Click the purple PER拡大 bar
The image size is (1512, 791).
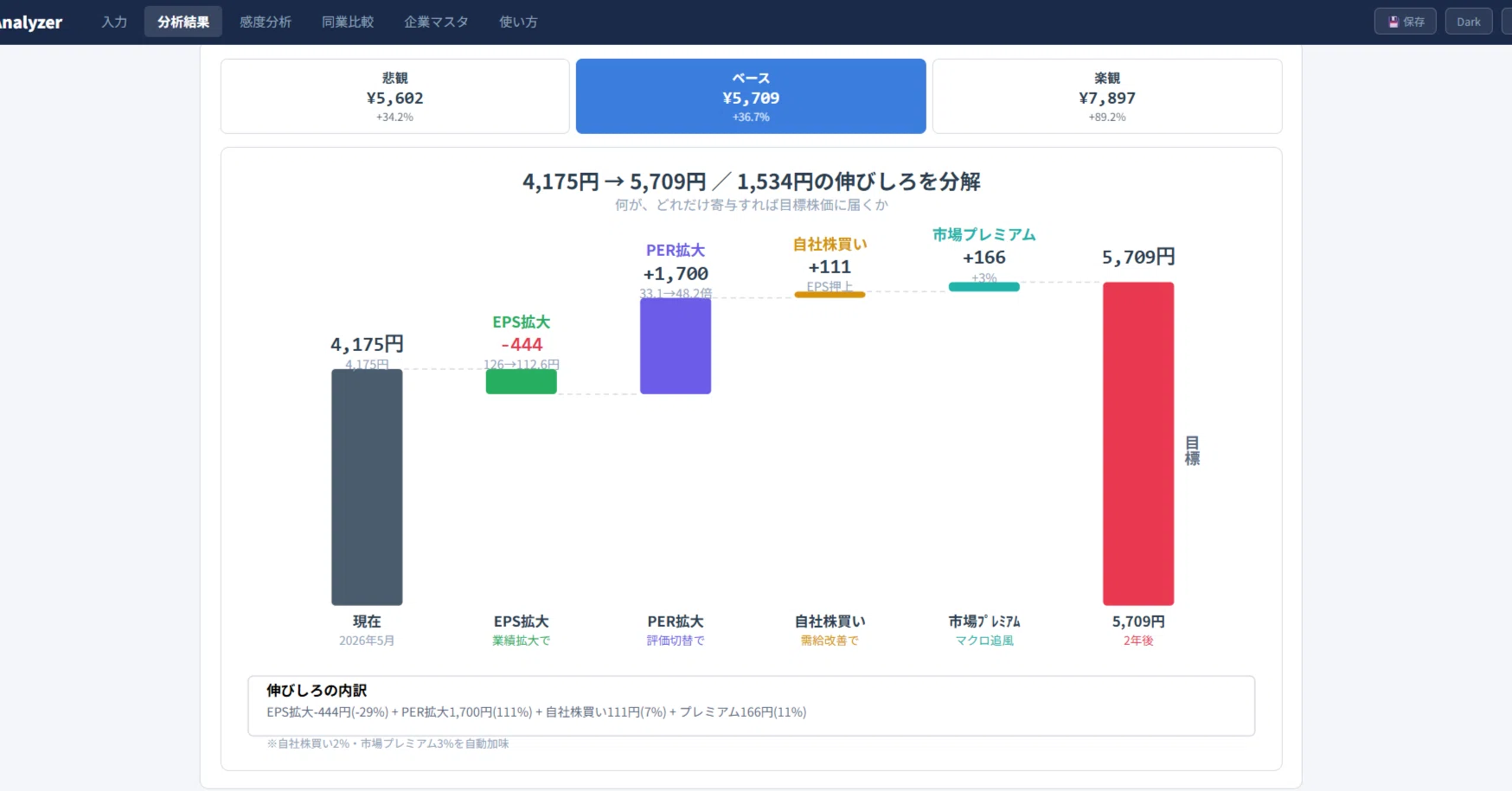[676, 346]
